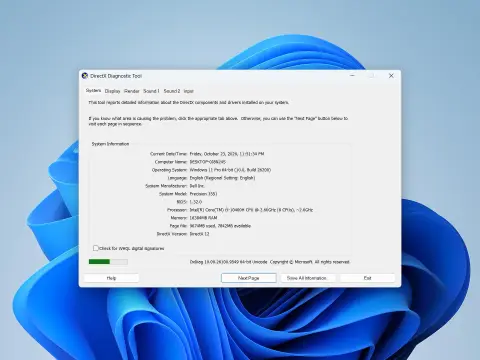Minimize the DirectX Diagnostic Tool window
This screenshot has height=360, width=480.
tap(352, 76)
